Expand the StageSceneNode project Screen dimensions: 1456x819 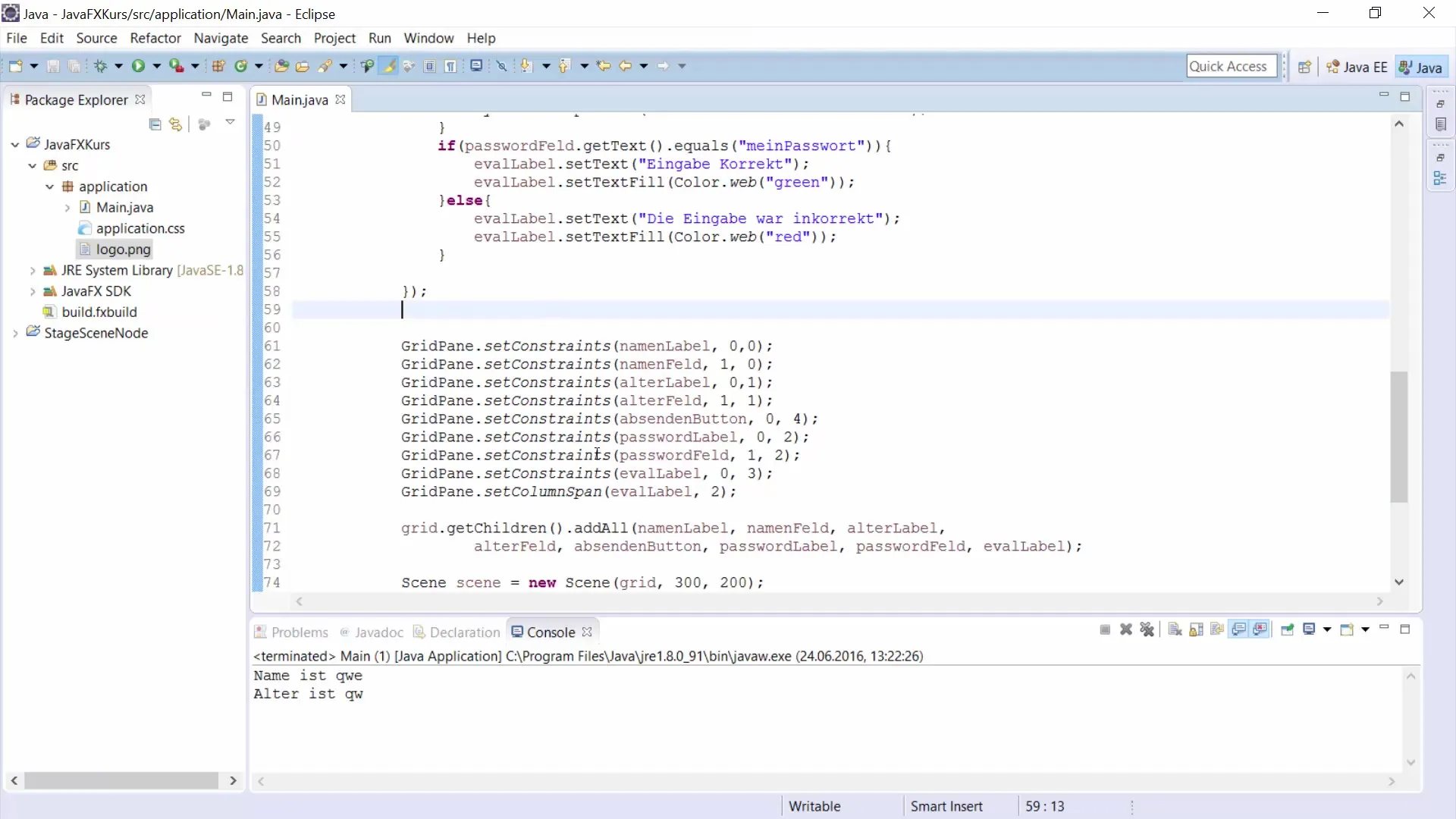click(15, 333)
